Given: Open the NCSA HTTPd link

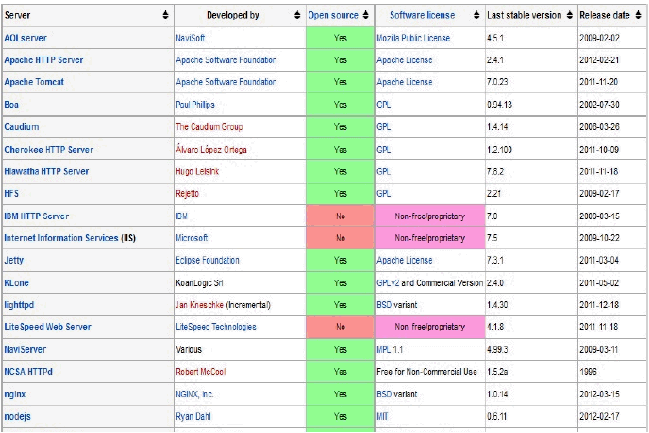Looking at the screenshot, I should click(28, 372).
